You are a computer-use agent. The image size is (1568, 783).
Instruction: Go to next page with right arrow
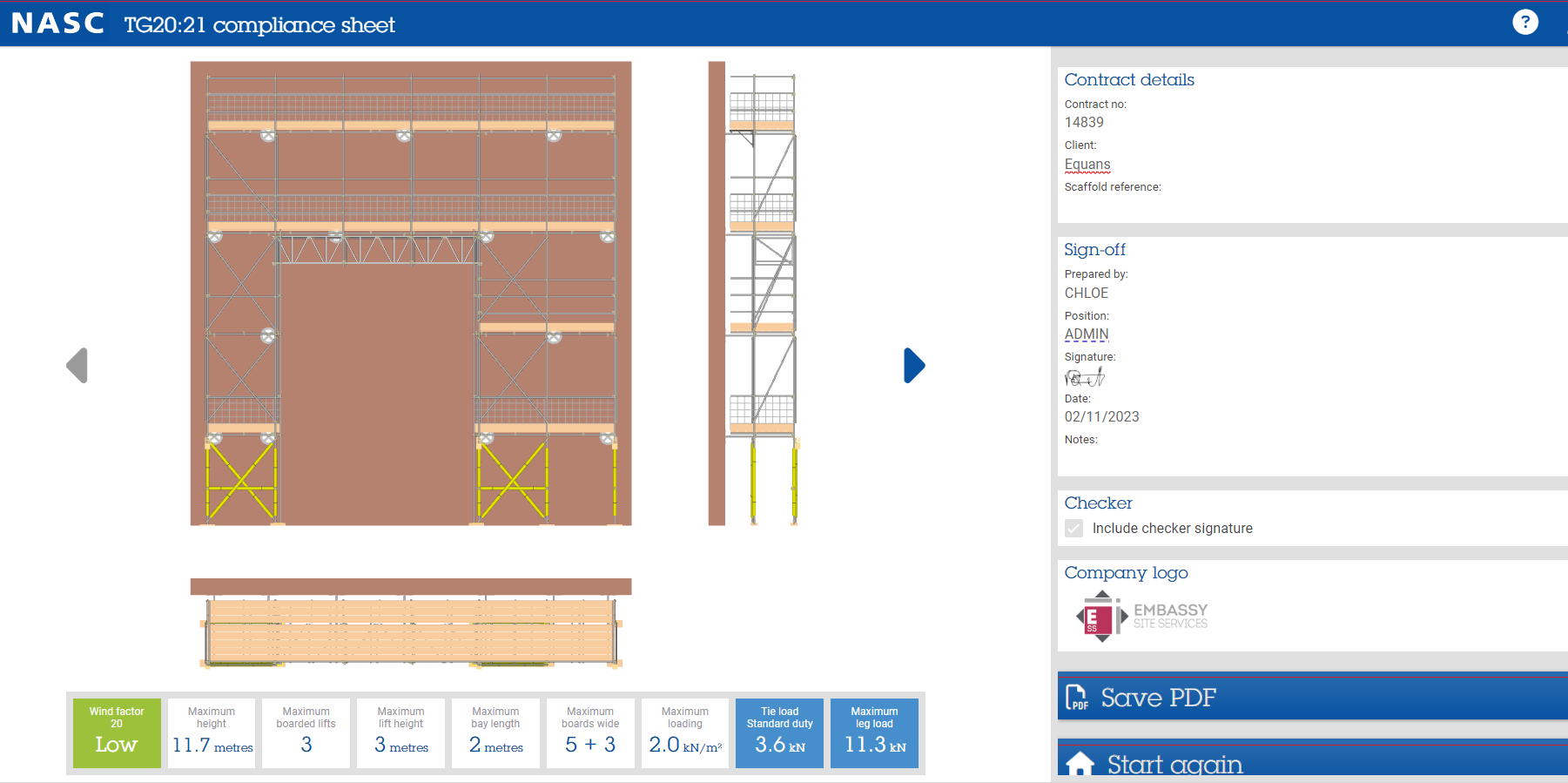coord(913,365)
